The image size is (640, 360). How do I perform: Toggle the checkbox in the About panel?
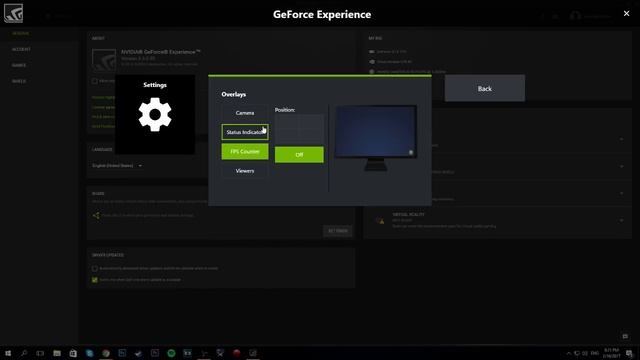point(95,81)
